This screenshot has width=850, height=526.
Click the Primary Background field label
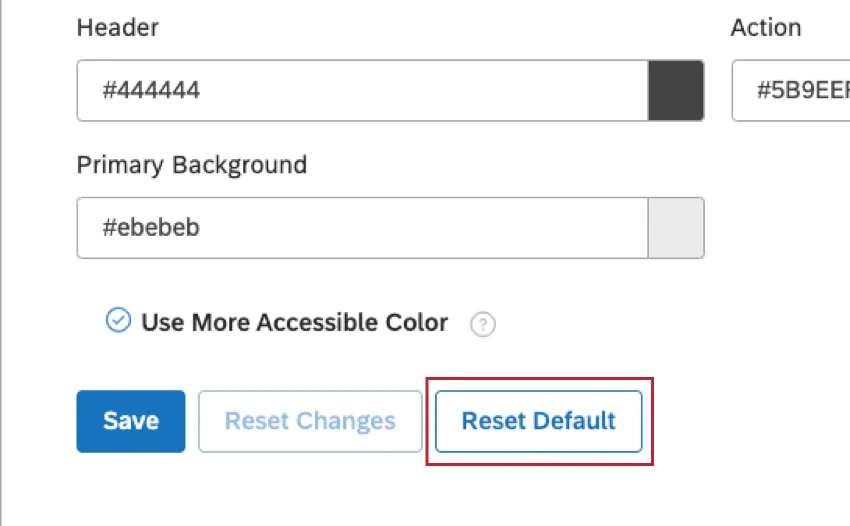[x=191, y=165]
